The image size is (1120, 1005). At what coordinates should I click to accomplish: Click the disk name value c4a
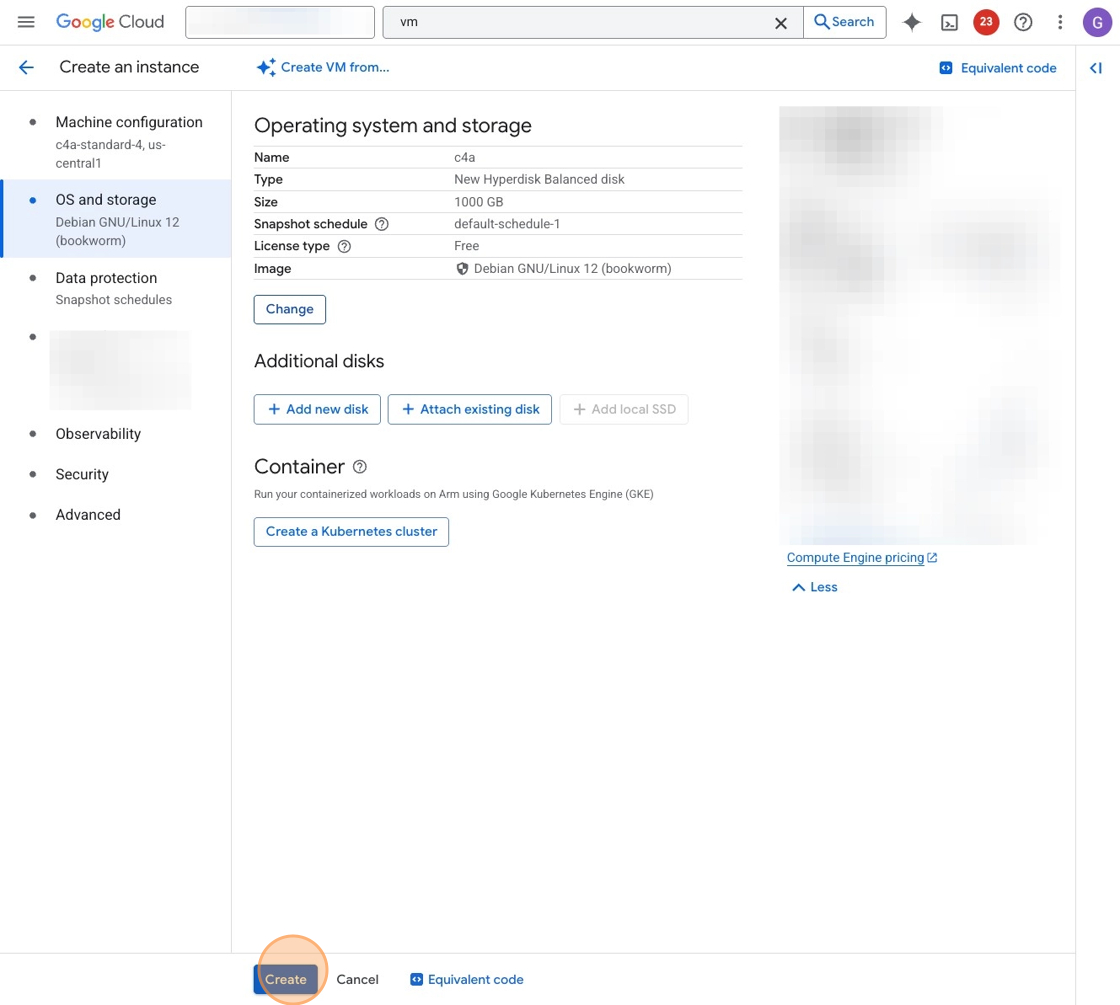pyautogui.click(x=464, y=157)
